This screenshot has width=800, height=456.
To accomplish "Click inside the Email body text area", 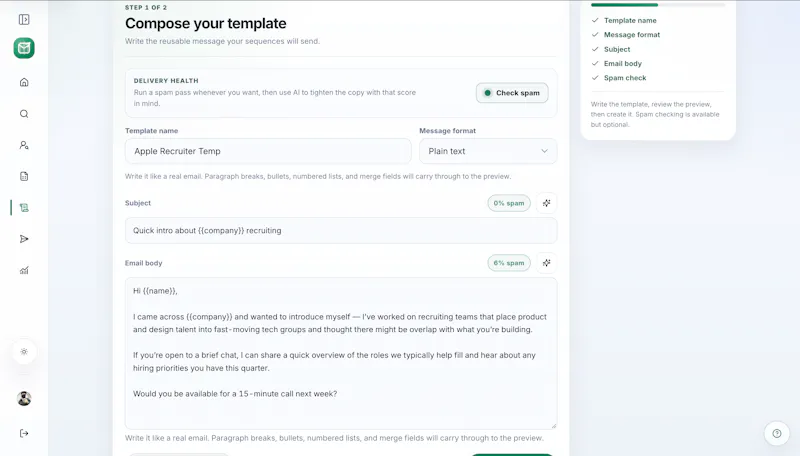I will point(341,353).
